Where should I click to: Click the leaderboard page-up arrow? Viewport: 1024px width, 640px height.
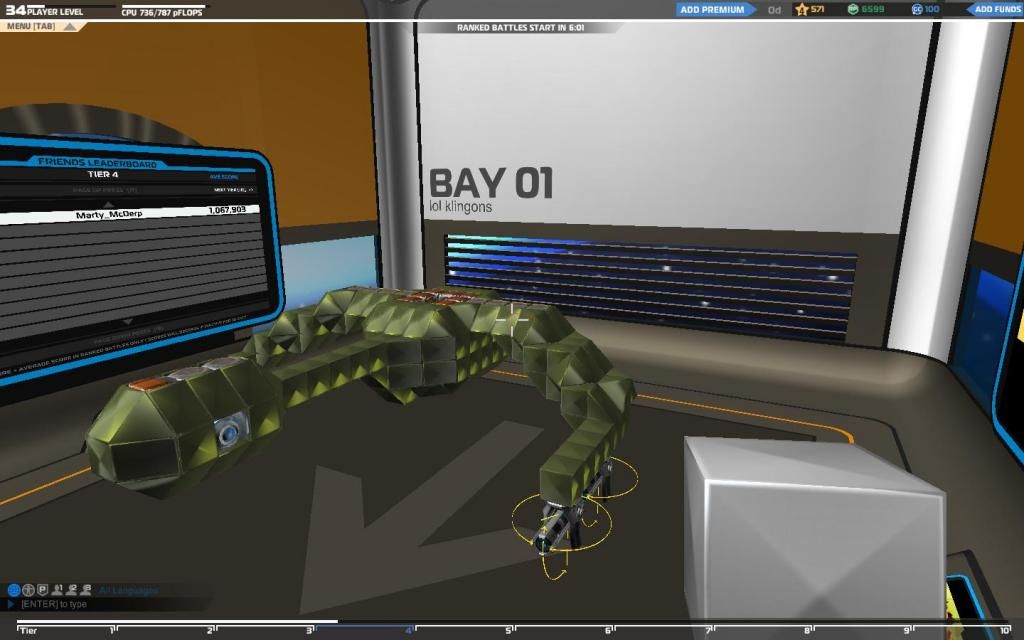point(108,204)
